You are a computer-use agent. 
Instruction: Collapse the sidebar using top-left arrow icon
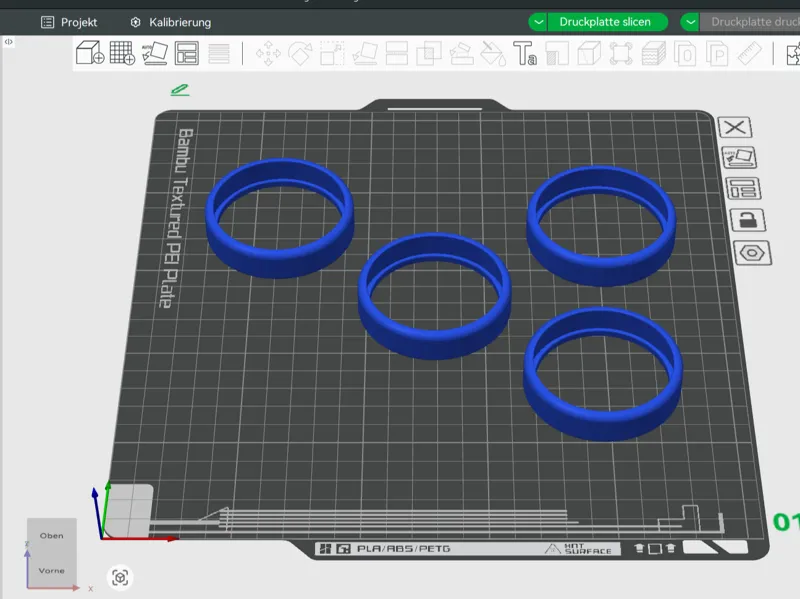(x=9, y=42)
